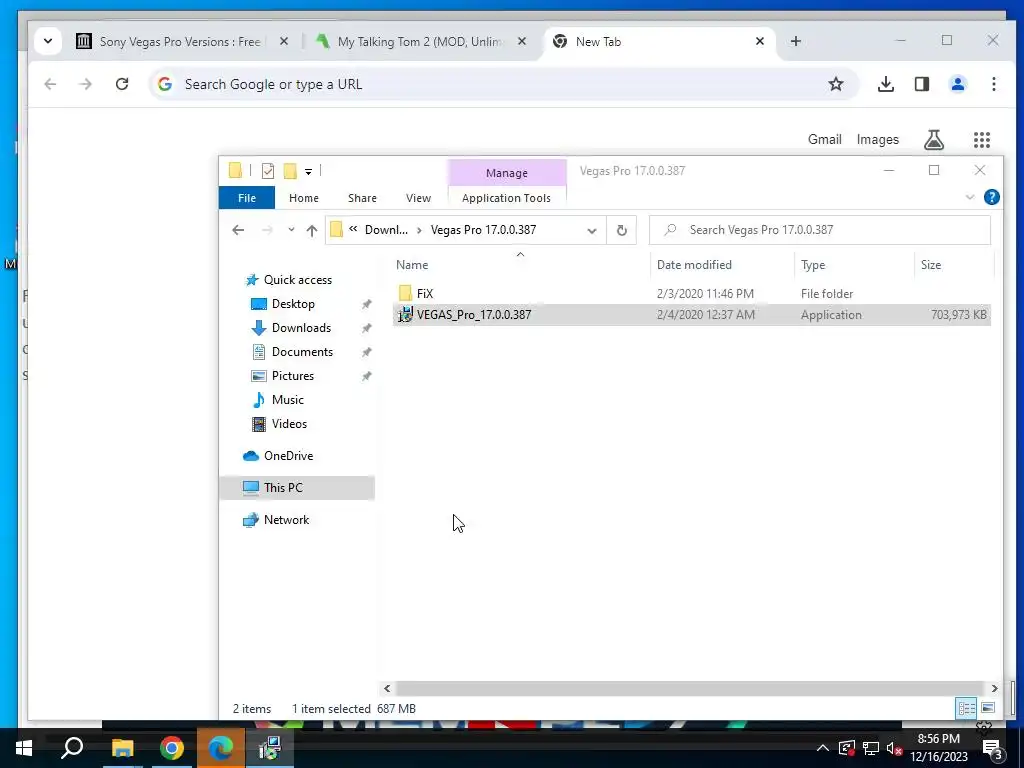Image resolution: width=1024 pixels, height=768 pixels.
Task: Open a new Chrome tab
Action: pos(795,41)
